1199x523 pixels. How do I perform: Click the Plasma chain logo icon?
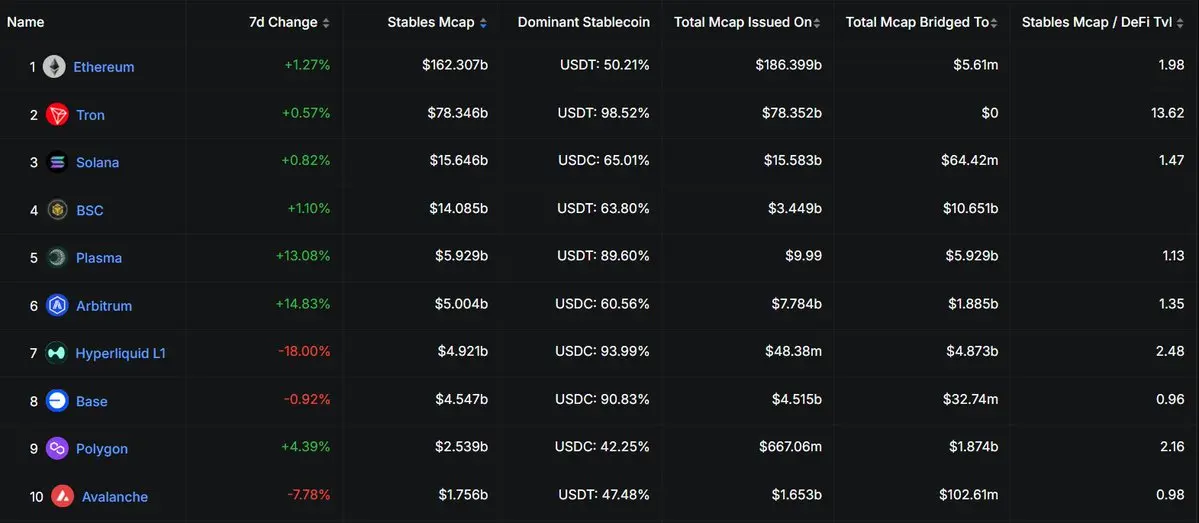(x=57, y=258)
